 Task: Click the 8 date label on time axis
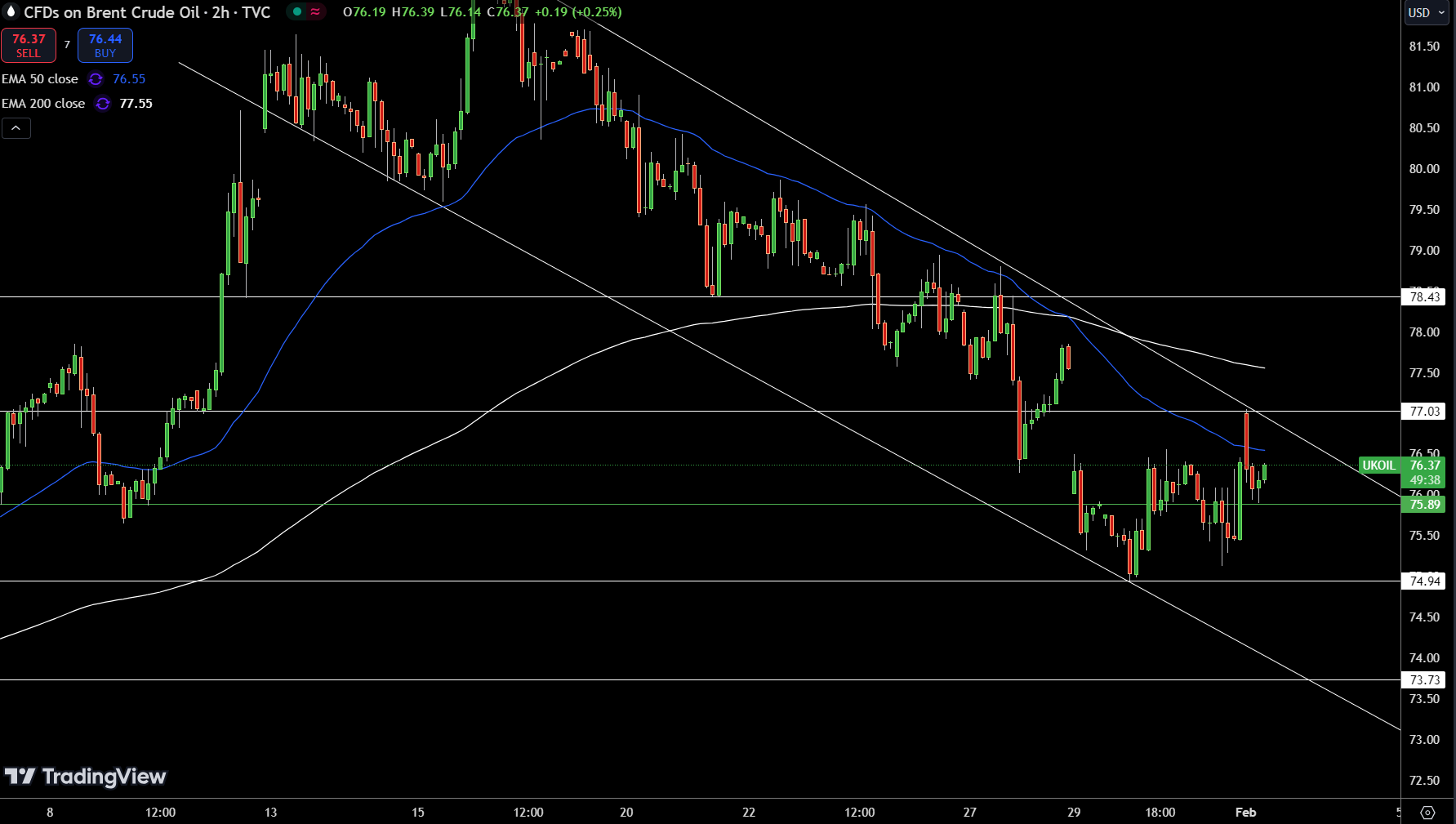pyautogui.click(x=50, y=813)
